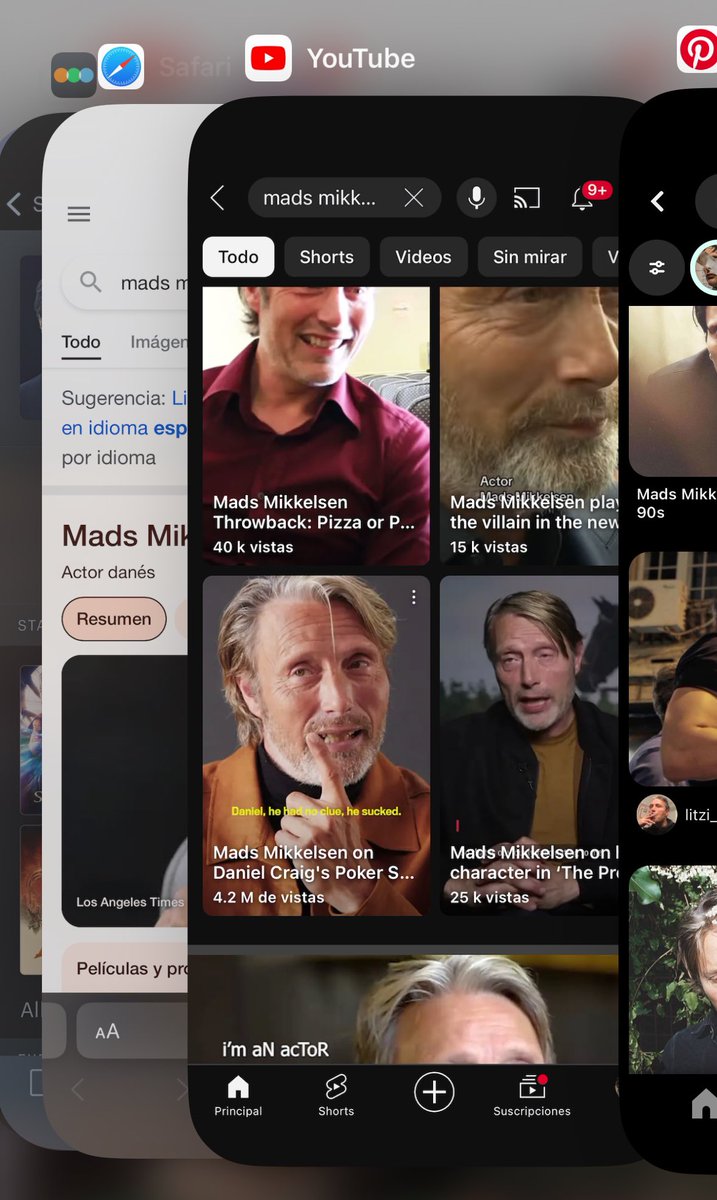Select the Shorts filter chip
717x1200 pixels.
(327, 257)
